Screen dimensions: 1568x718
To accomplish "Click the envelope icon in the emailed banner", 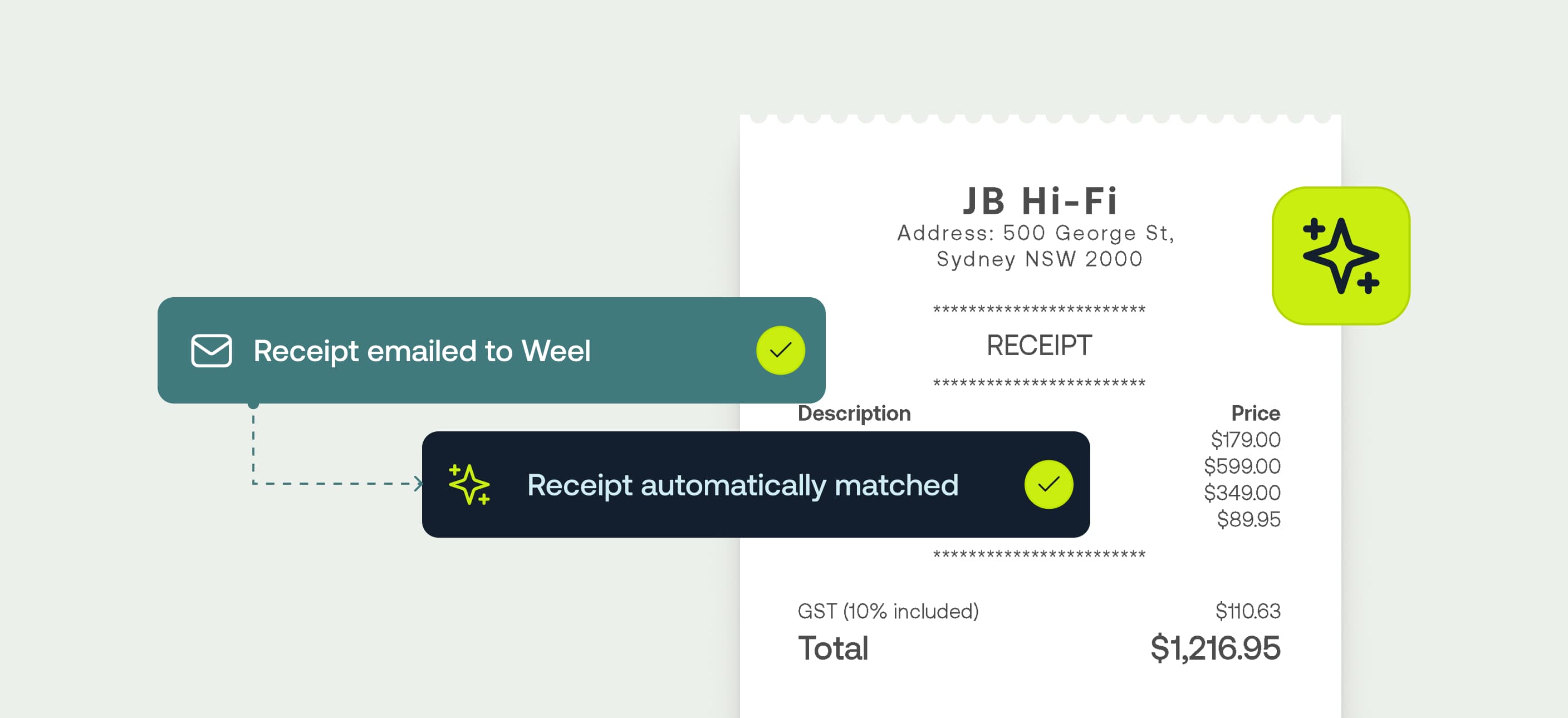I will [x=211, y=351].
